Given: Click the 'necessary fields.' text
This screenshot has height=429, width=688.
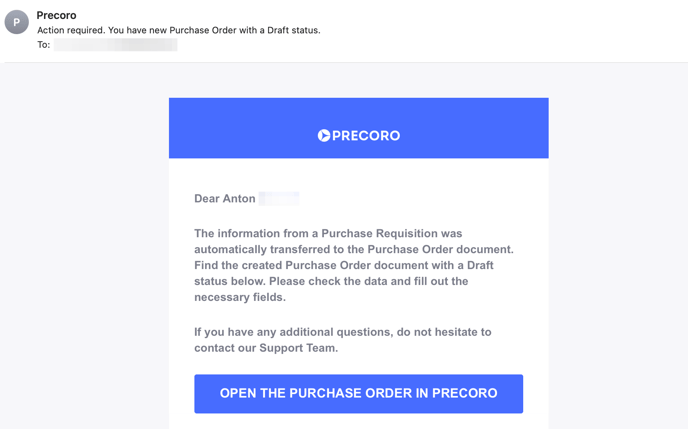Looking at the screenshot, I should [x=240, y=297].
